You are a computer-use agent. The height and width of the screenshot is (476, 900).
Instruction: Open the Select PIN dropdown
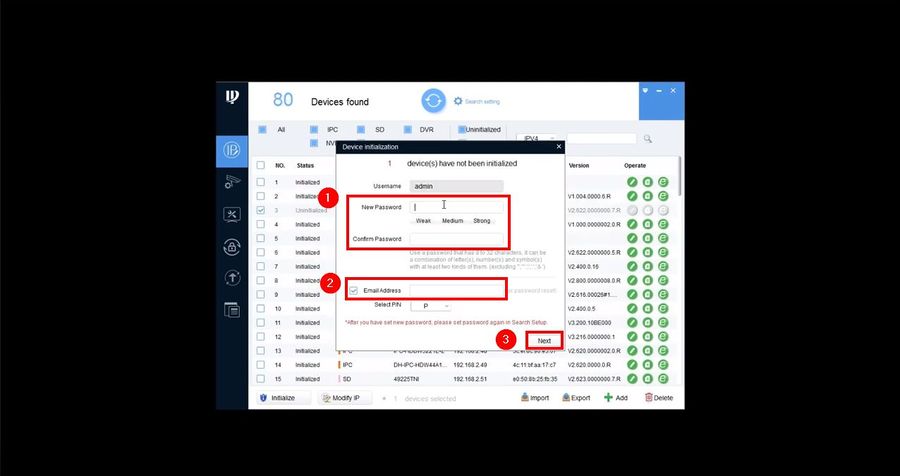pyautogui.click(x=430, y=305)
